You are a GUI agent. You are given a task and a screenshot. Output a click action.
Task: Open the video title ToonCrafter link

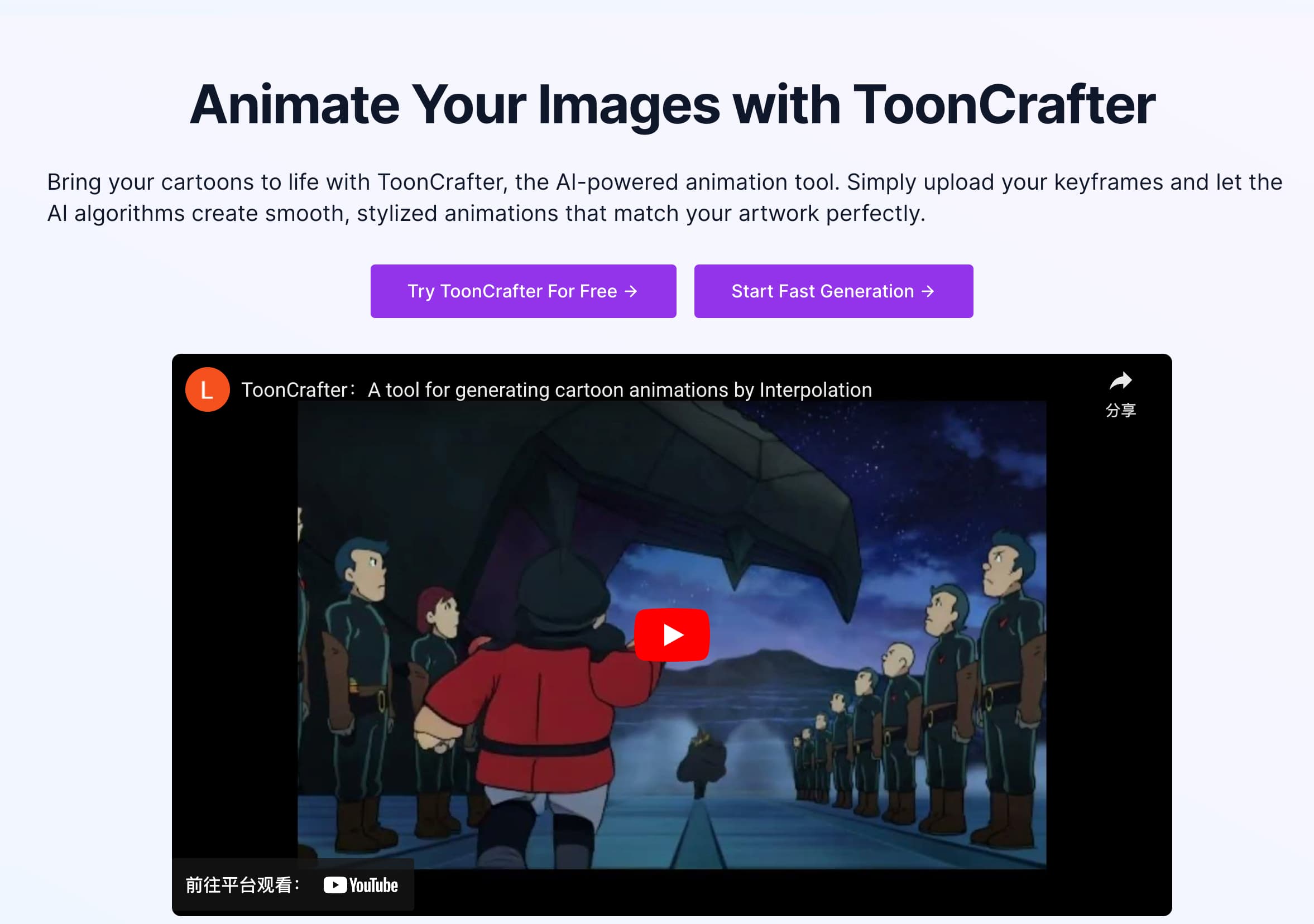(557, 389)
